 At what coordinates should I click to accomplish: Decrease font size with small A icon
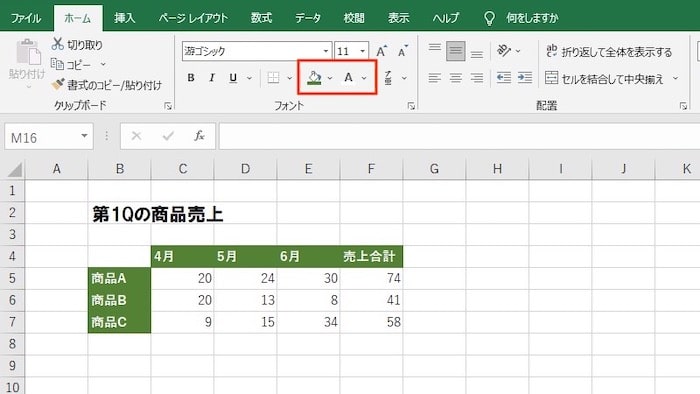403,51
